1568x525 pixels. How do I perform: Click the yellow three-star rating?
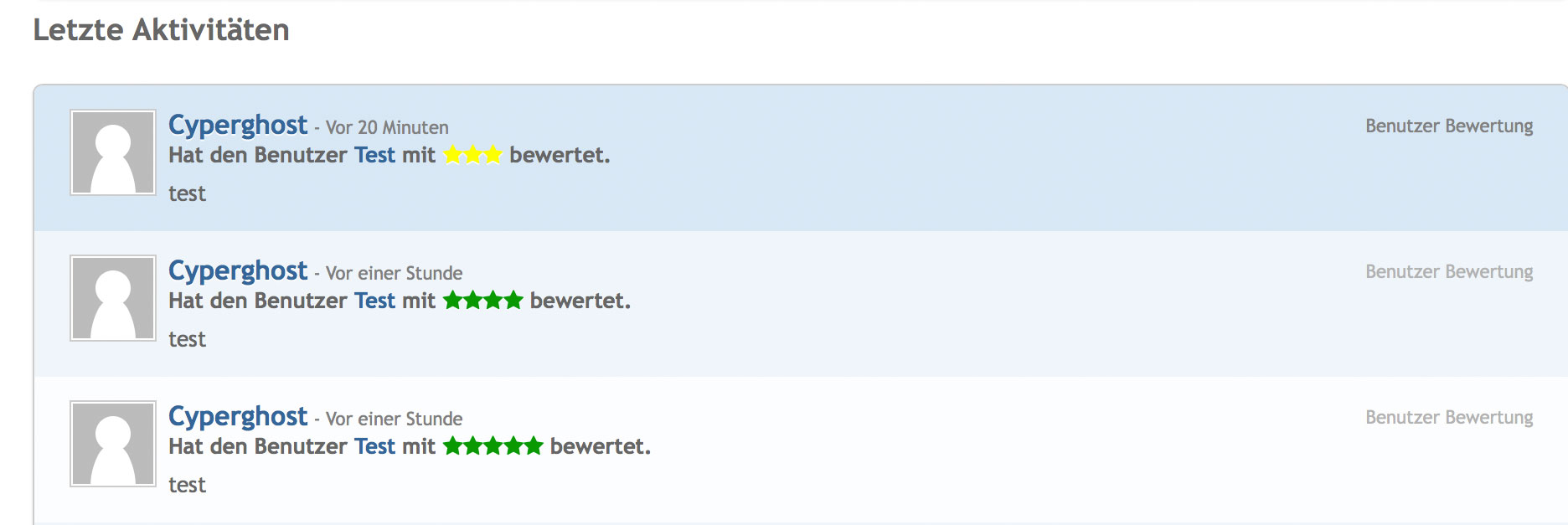[x=472, y=155]
